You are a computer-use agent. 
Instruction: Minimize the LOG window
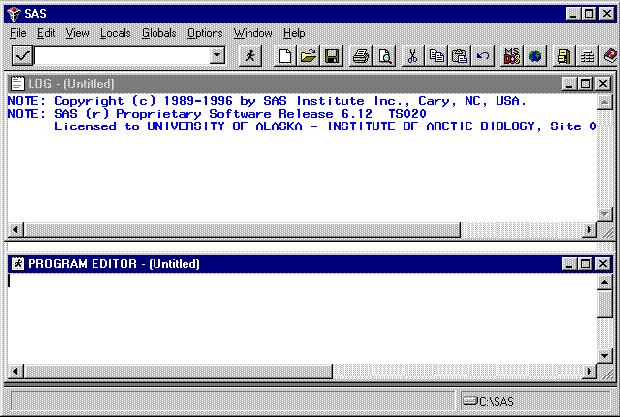(569, 84)
